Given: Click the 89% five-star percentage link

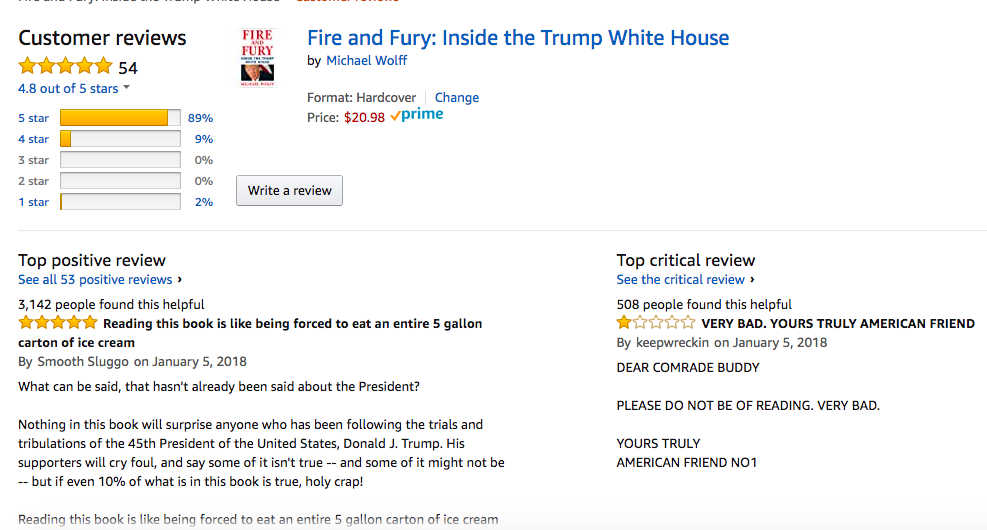Looking at the screenshot, I should click(200, 118).
